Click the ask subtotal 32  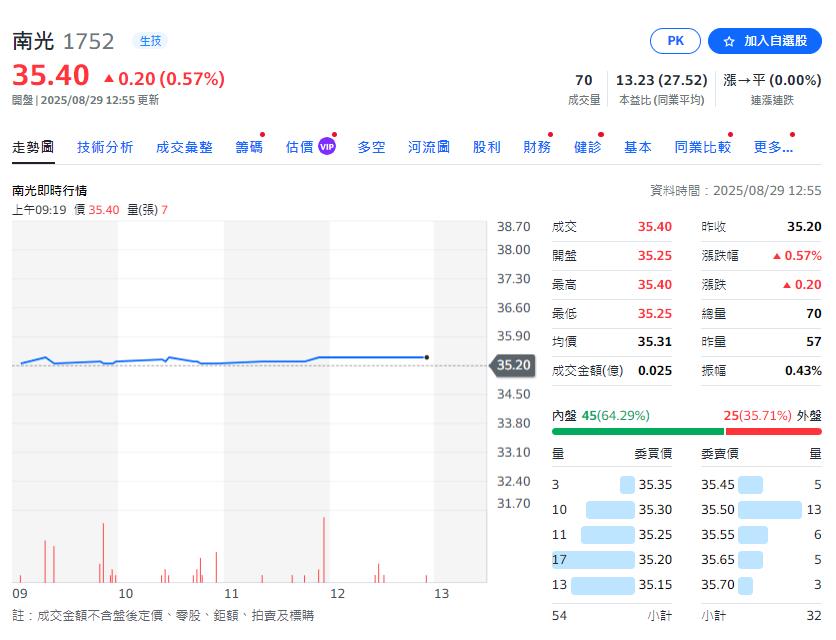click(x=814, y=616)
